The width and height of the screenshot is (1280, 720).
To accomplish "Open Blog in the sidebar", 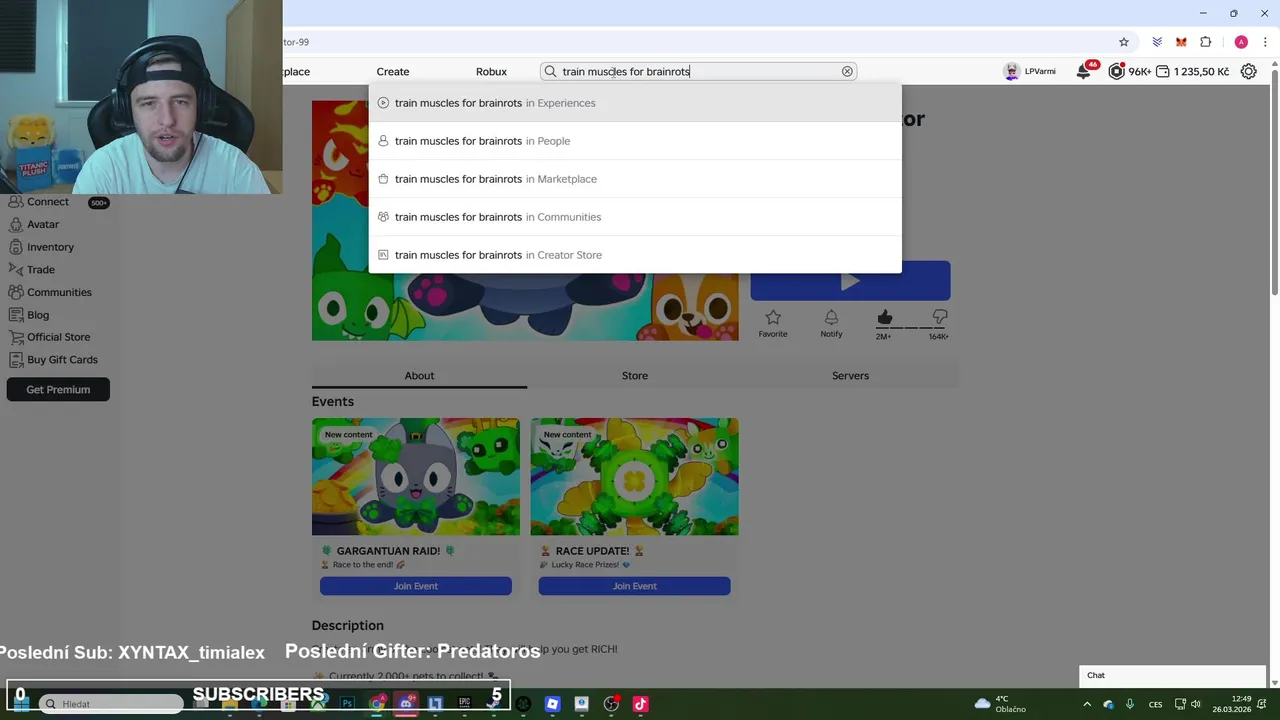I will click(37, 315).
